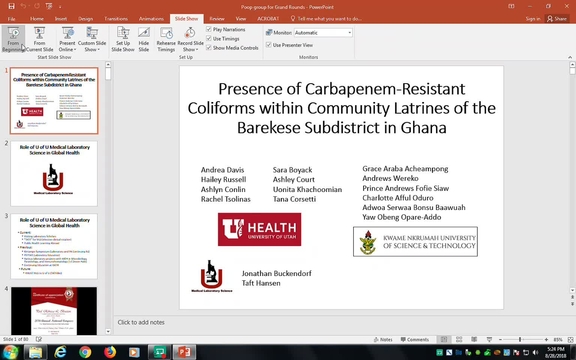Adjust the zoom slider handle
The image size is (576, 360).
point(520,339)
